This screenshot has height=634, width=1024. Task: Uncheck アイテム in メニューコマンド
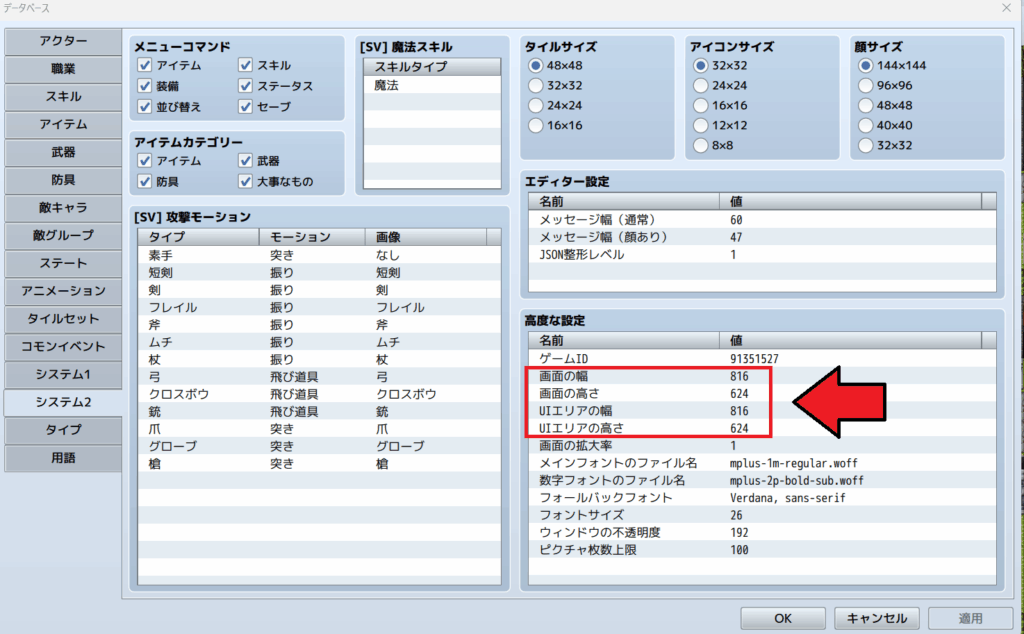point(145,65)
